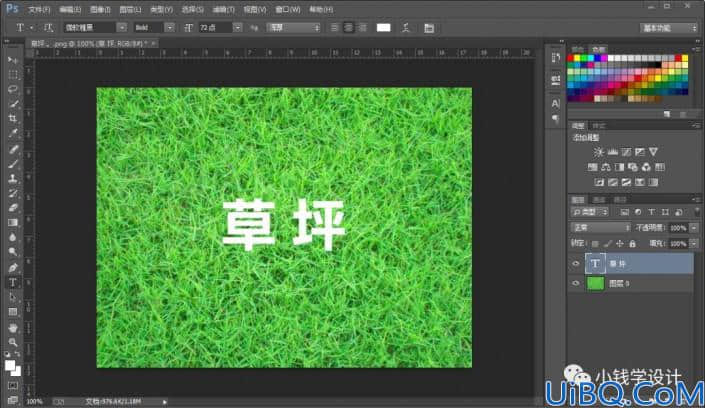This screenshot has height=408, width=705.
Task: Select the Eyedropper tool
Action: [13, 133]
